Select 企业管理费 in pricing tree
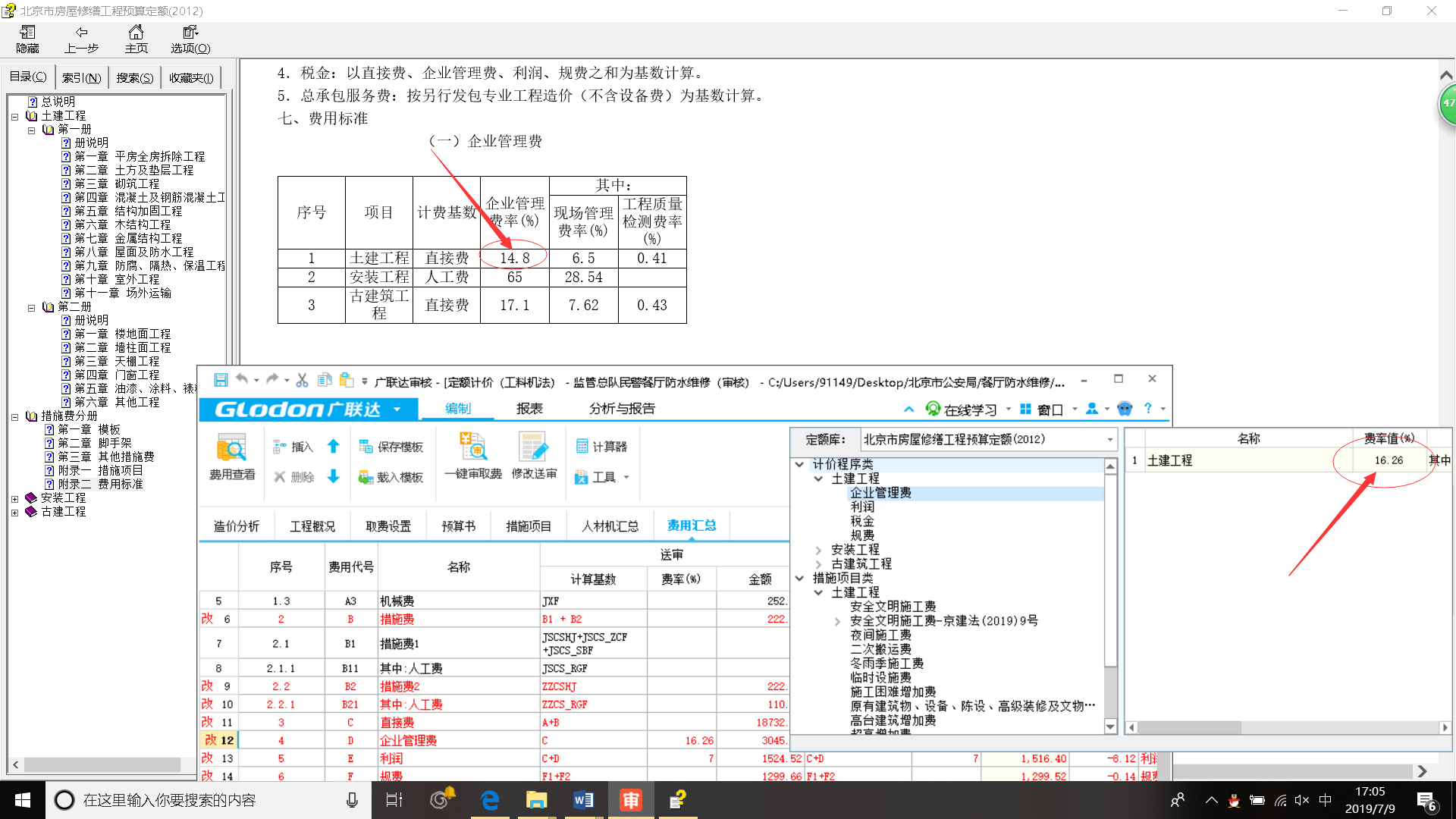 [880, 493]
